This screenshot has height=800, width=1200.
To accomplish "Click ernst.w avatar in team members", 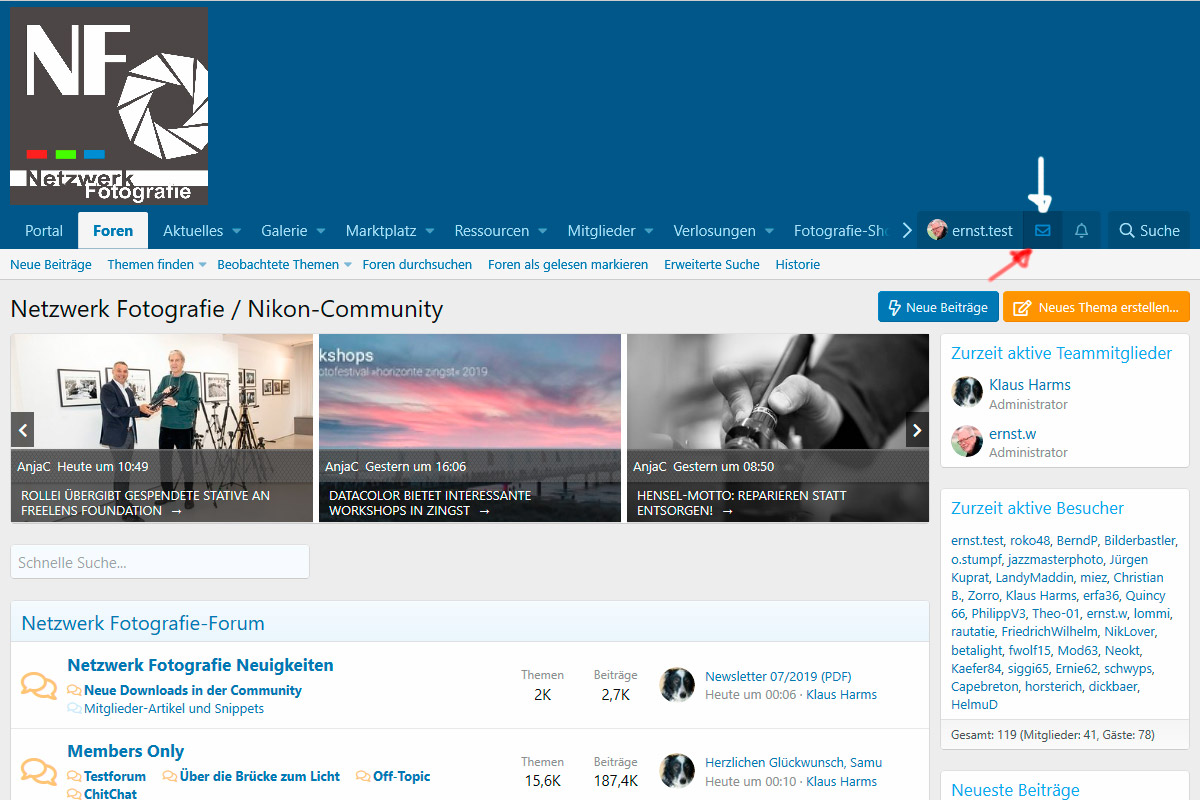I will tap(967, 442).
